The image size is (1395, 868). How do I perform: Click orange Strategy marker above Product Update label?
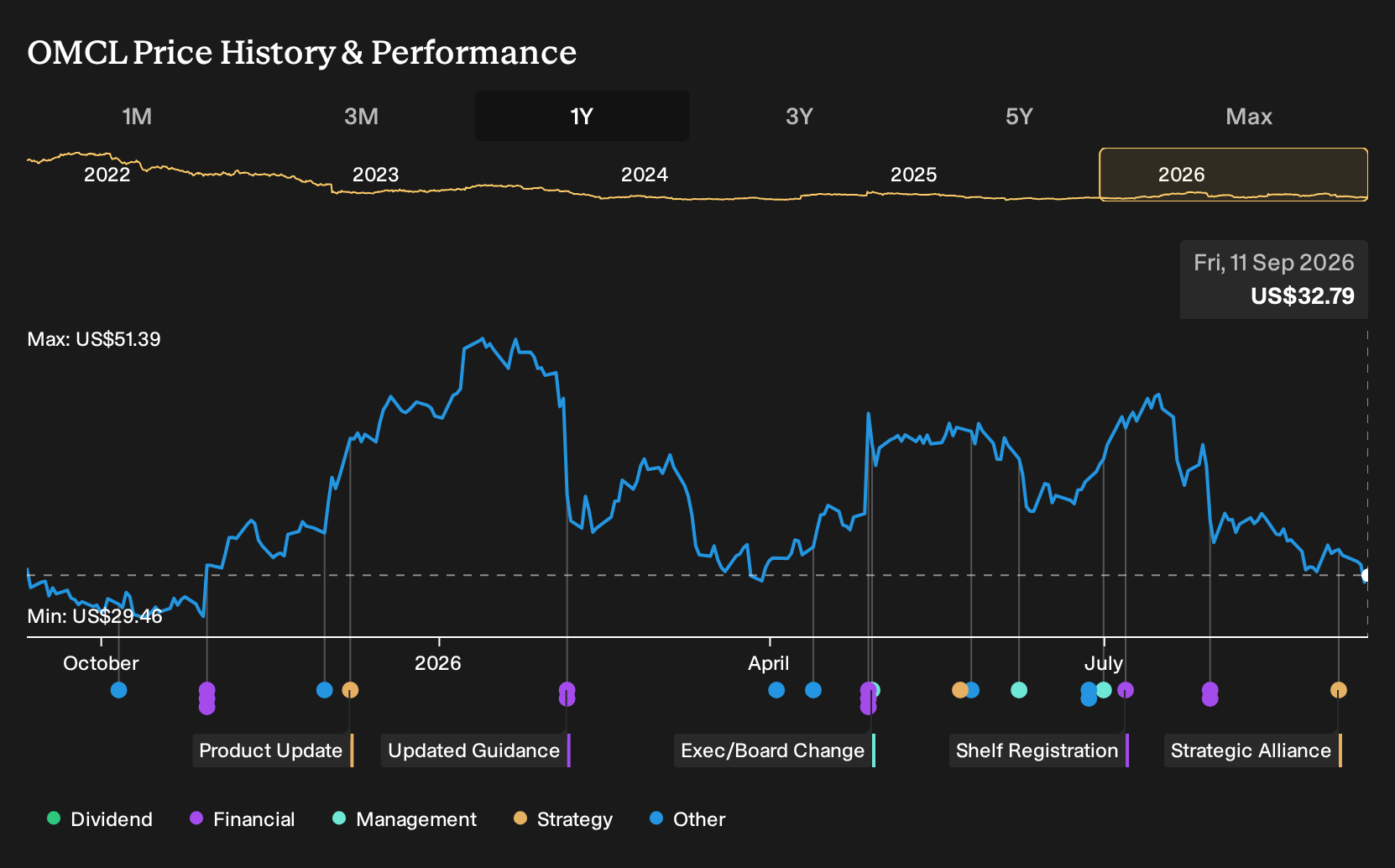350,690
